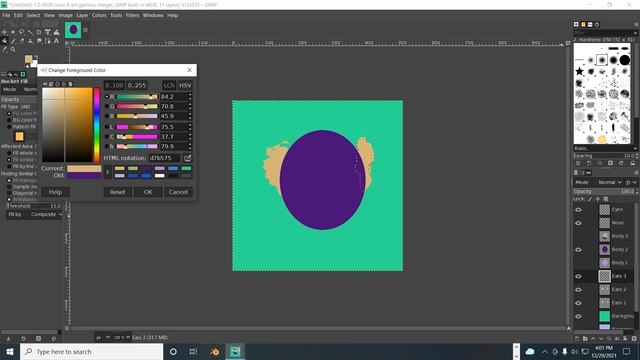This screenshot has height=360, width=640.
Task: Open the Layer menu
Action: [x=82, y=15]
